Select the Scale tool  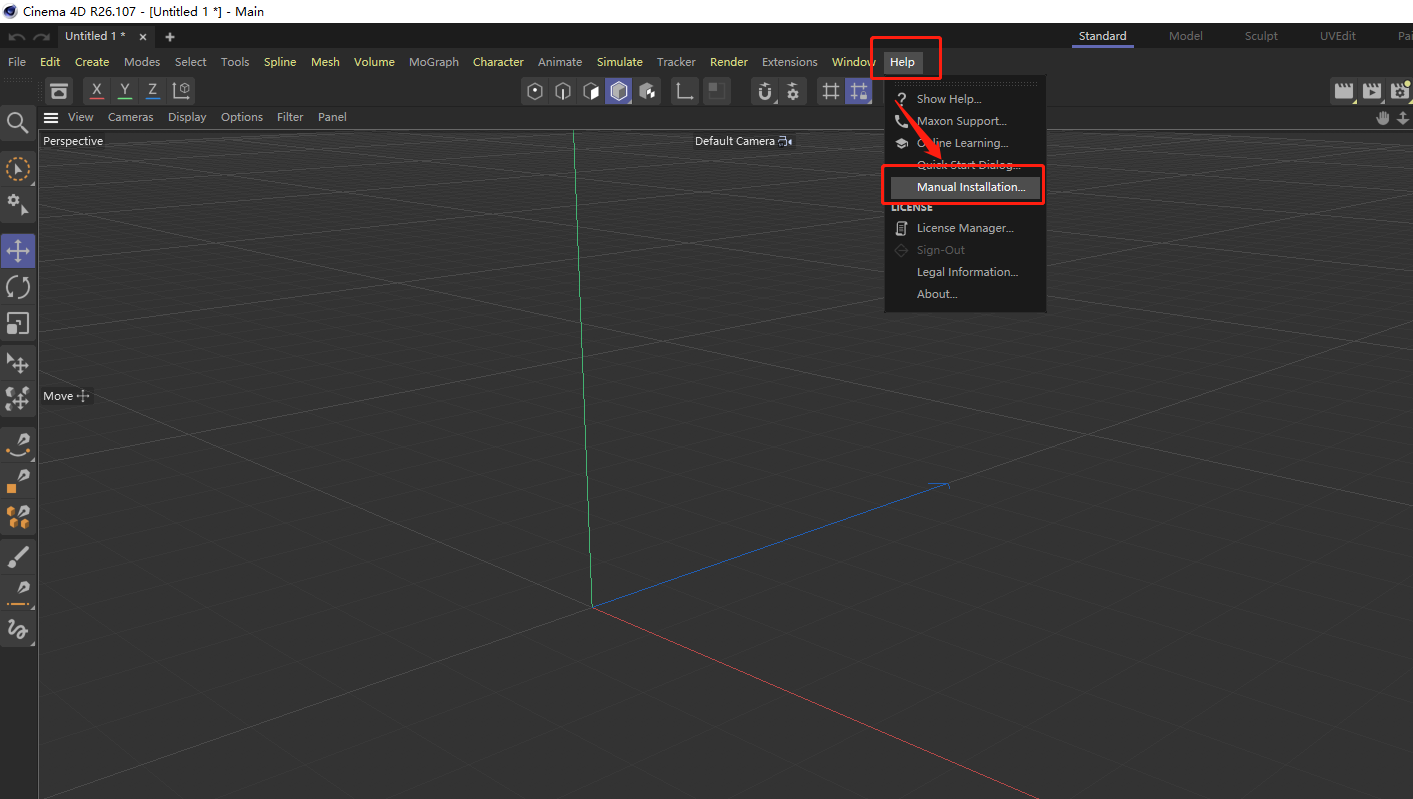click(17, 323)
